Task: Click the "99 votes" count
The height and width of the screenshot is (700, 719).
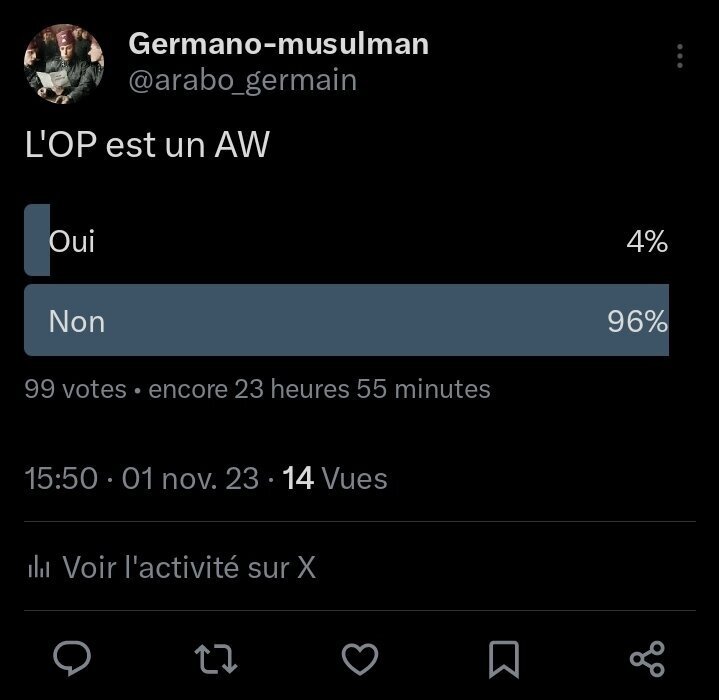Action: click(75, 388)
